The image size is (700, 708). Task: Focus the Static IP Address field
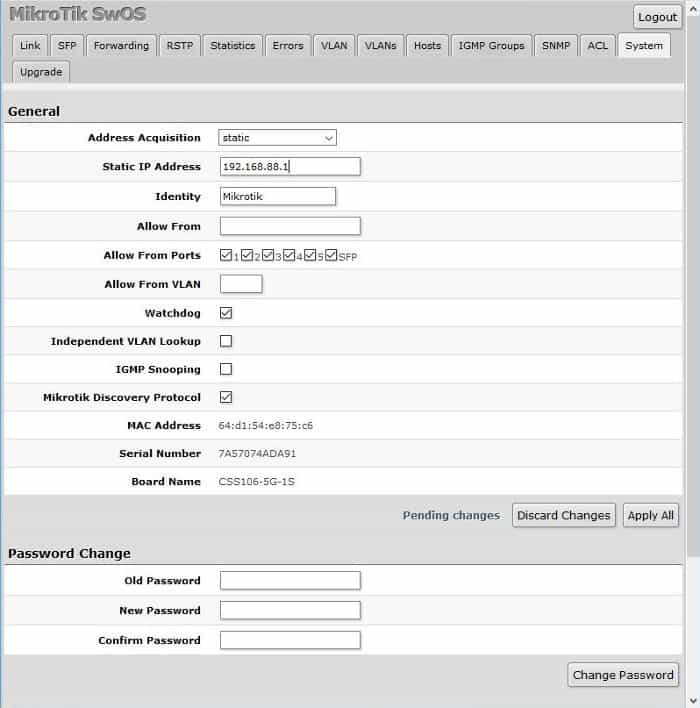[x=290, y=166]
